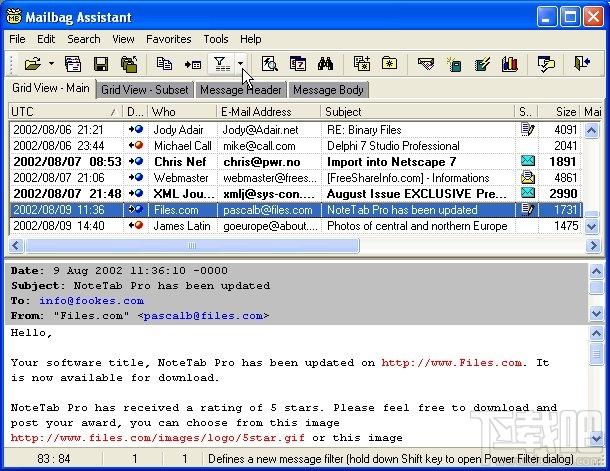The height and width of the screenshot is (471, 610).
Task: Click the green notepad with pencil icon
Action: tap(482, 64)
